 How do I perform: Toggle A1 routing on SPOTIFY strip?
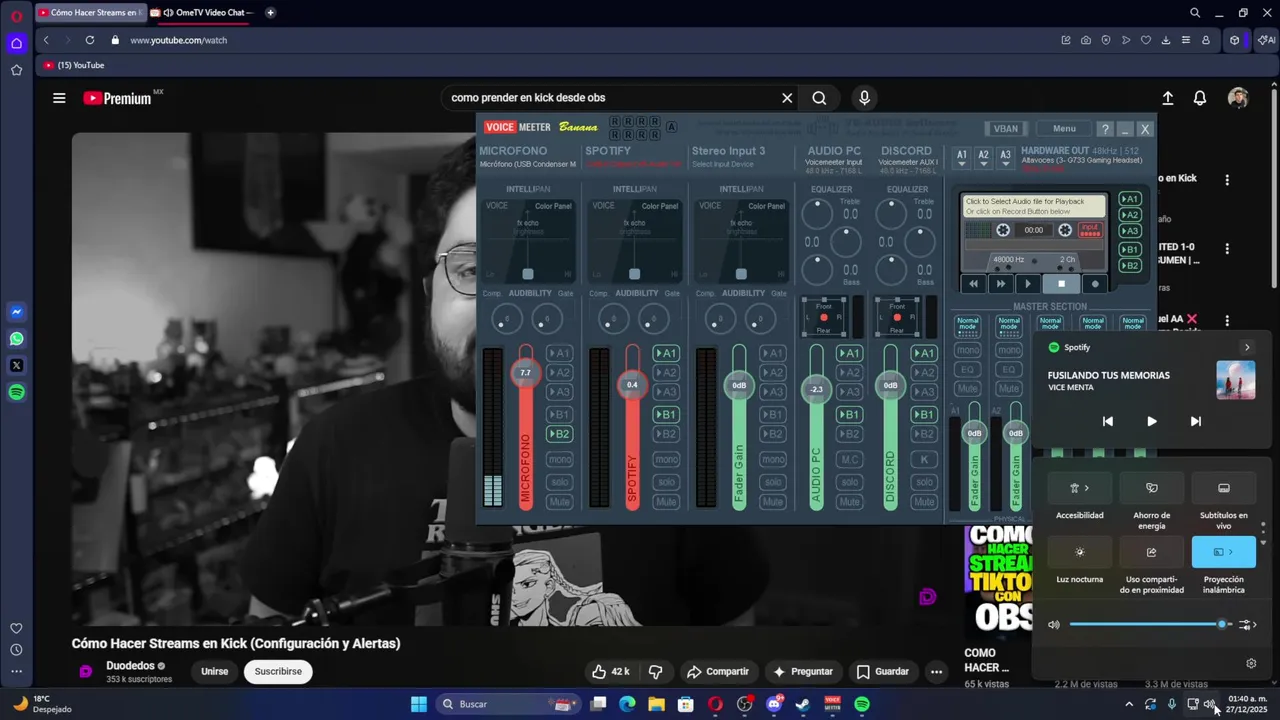tap(666, 353)
